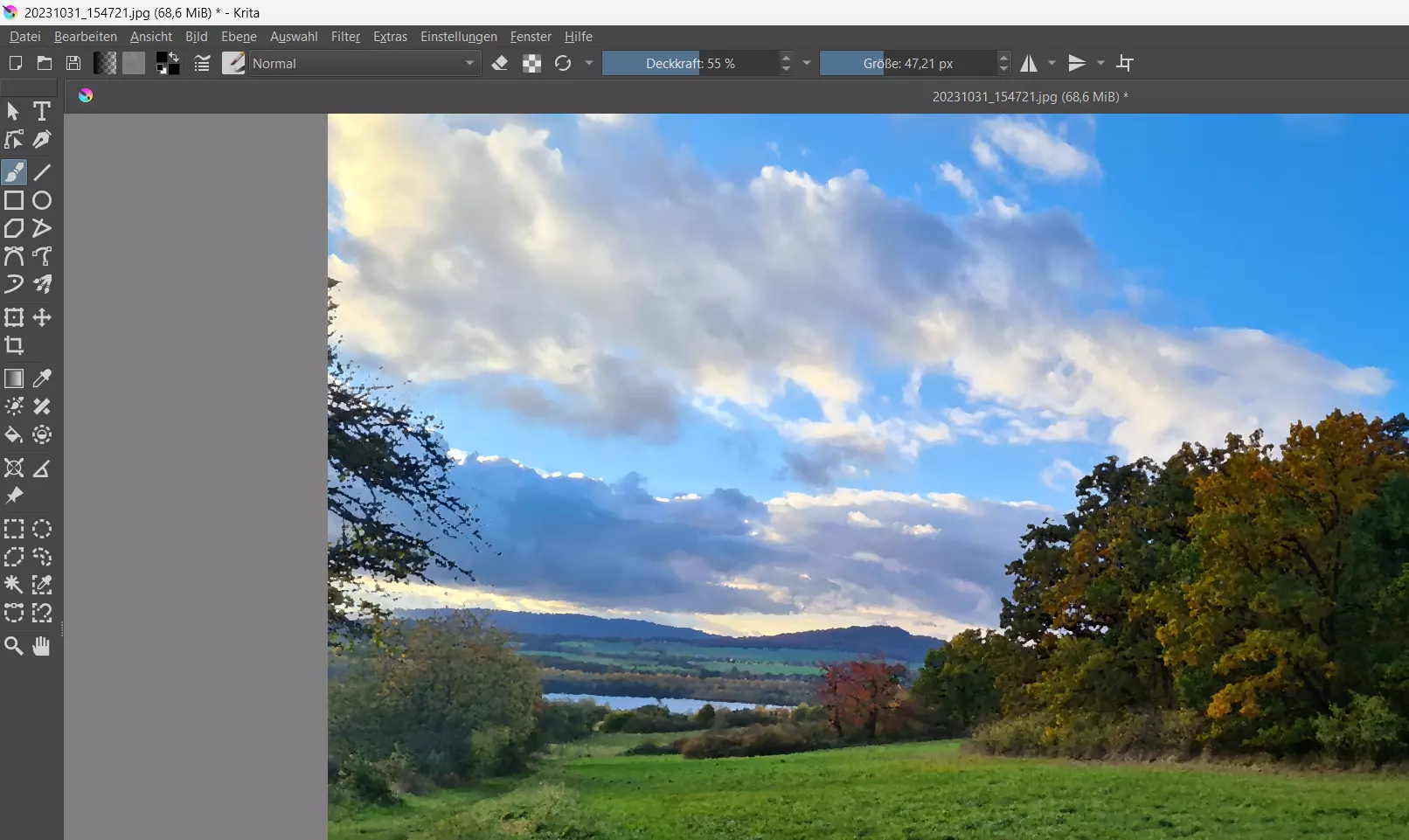Select the Freehand Brush tool

14,172
